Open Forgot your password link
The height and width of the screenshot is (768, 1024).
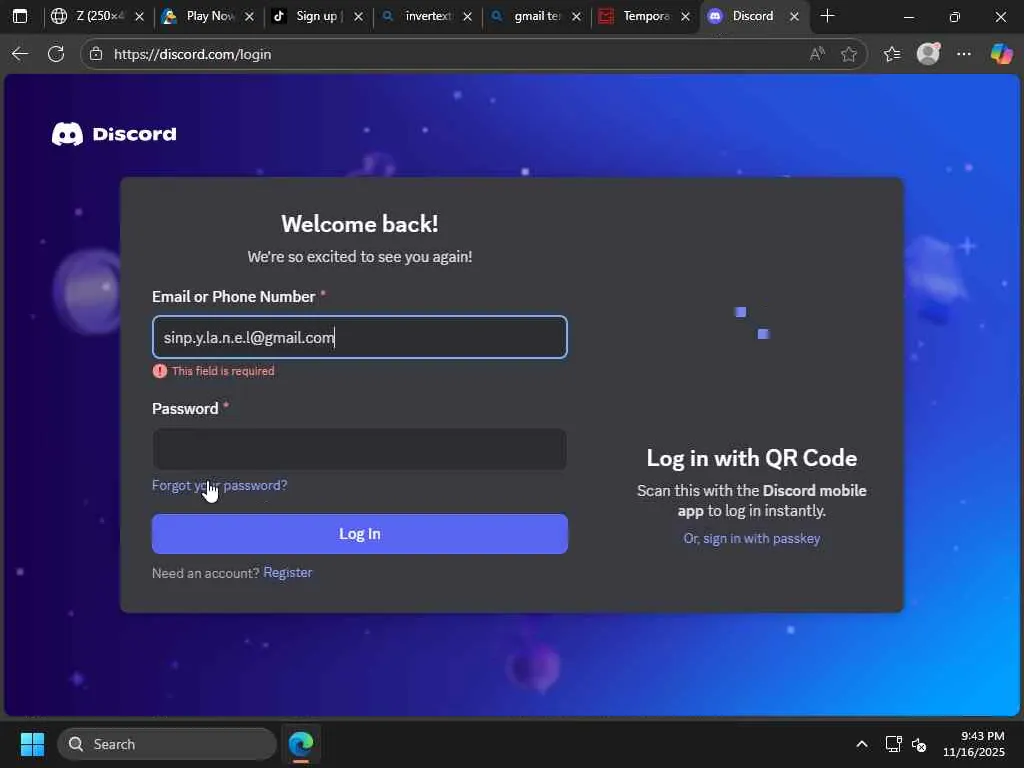coord(219,485)
